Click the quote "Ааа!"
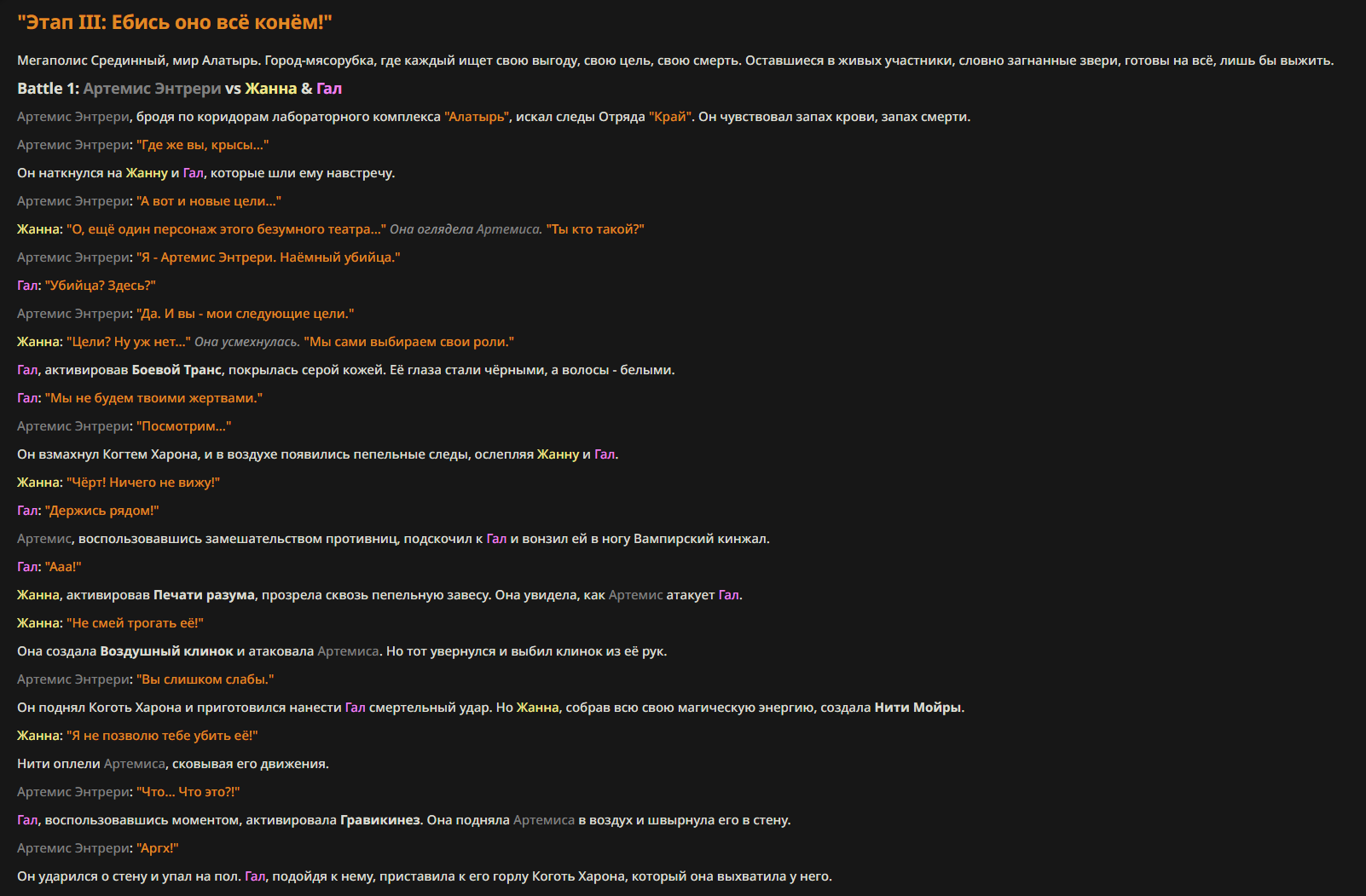1366x896 pixels. (63, 567)
